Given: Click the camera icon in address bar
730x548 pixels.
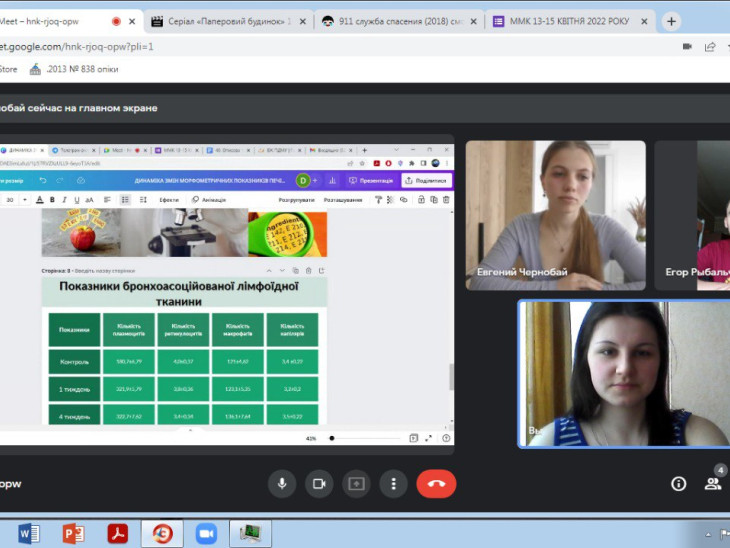Looking at the screenshot, I should click(687, 47).
